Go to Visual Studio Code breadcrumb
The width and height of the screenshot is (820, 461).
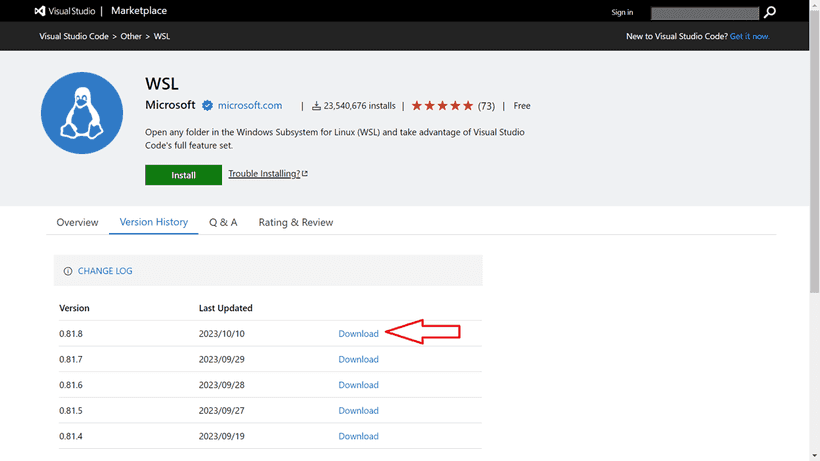pos(74,36)
